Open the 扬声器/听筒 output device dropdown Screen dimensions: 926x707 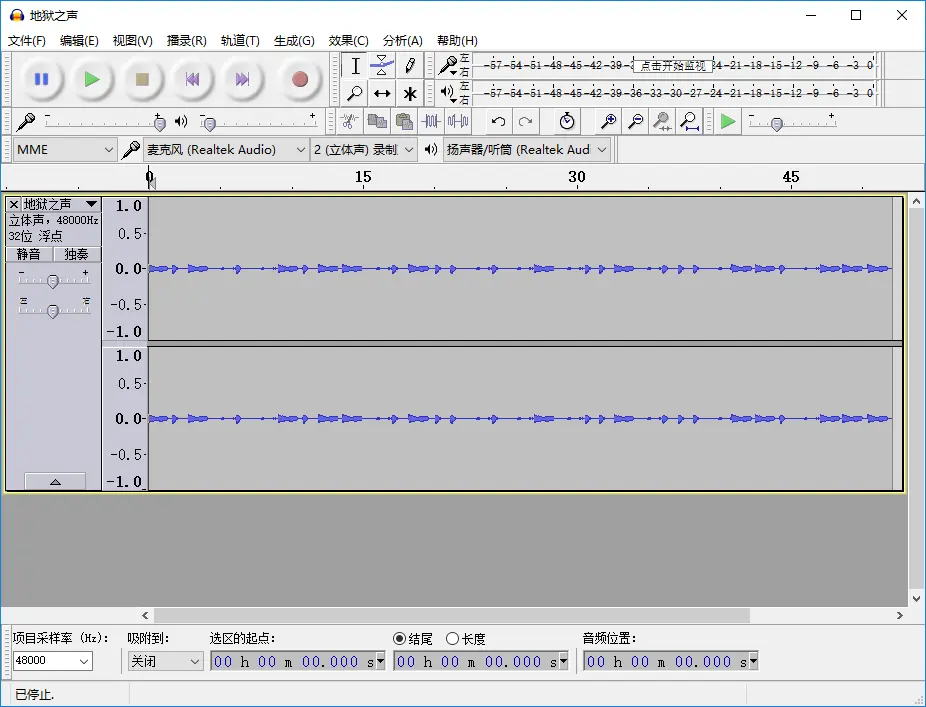(x=527, y=150)
